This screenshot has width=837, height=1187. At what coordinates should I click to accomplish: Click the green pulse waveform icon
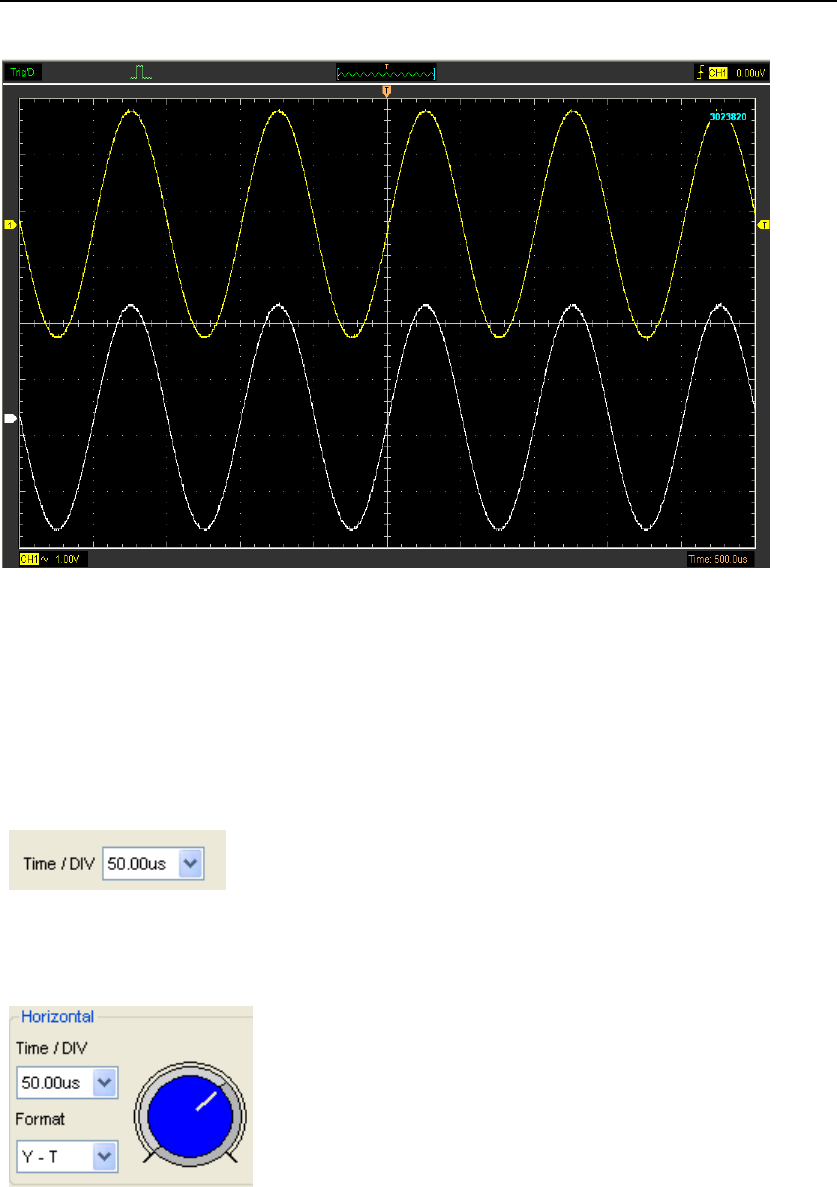(x=141, y=73)
